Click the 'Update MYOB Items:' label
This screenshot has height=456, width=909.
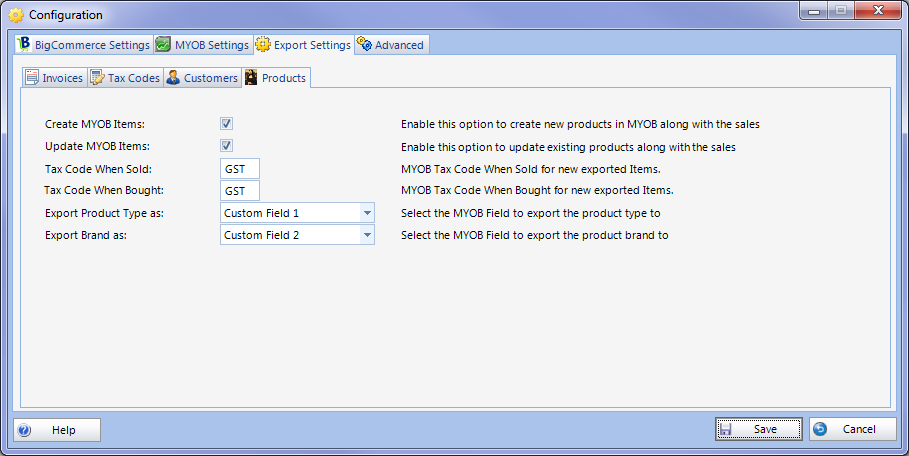tap(97, 146)
